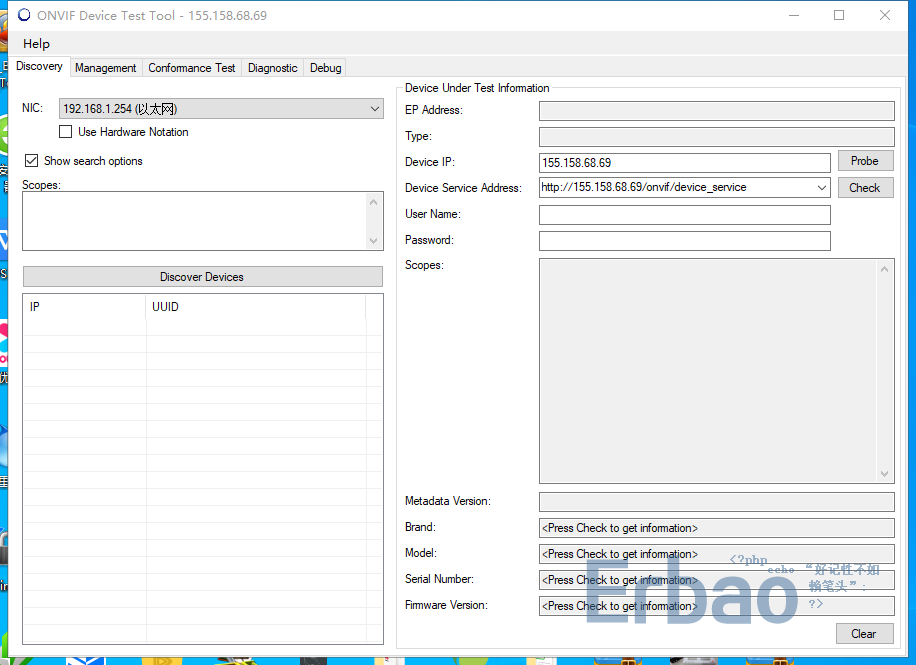Enable Use Hardware Notation checkbox

(x=65, y=132)
